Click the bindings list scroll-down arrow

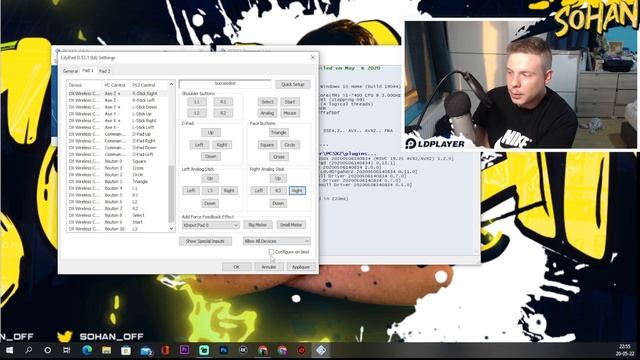[x=171, y=229]
